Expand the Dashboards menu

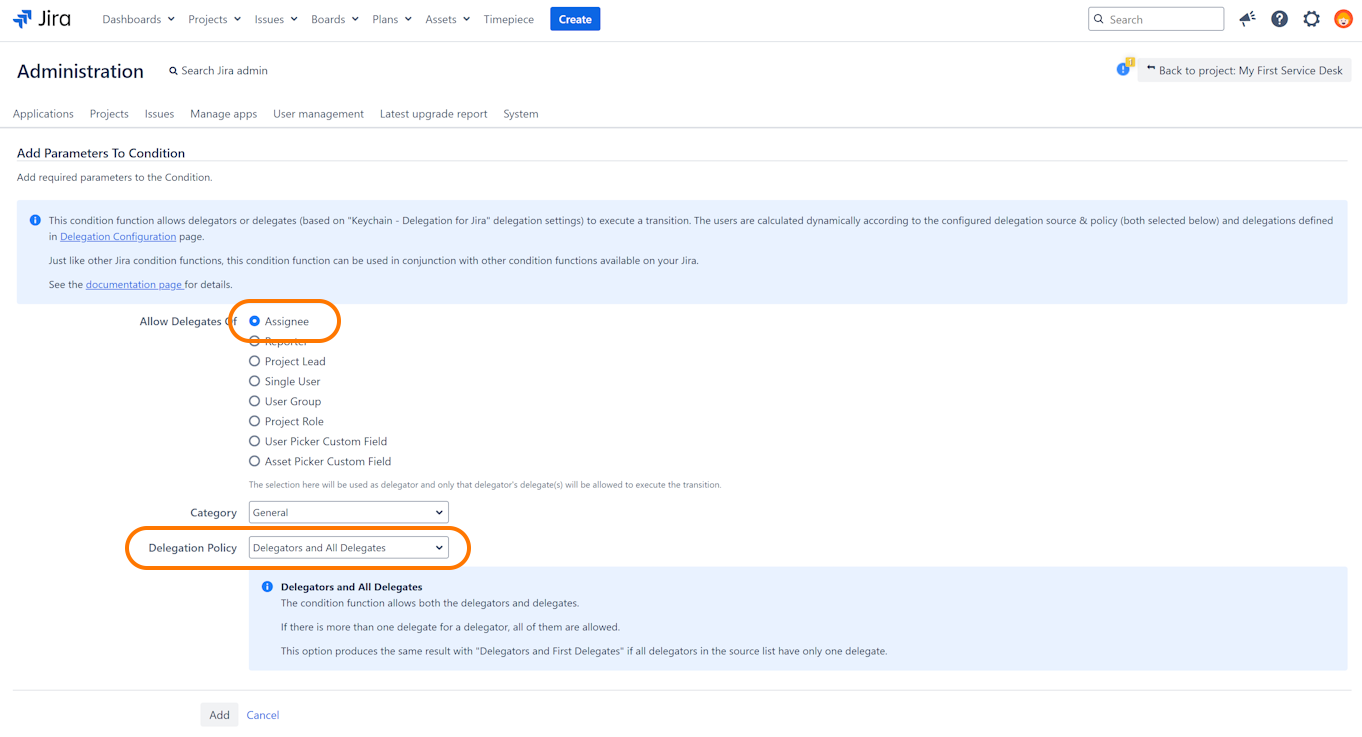tap(138, 19)
